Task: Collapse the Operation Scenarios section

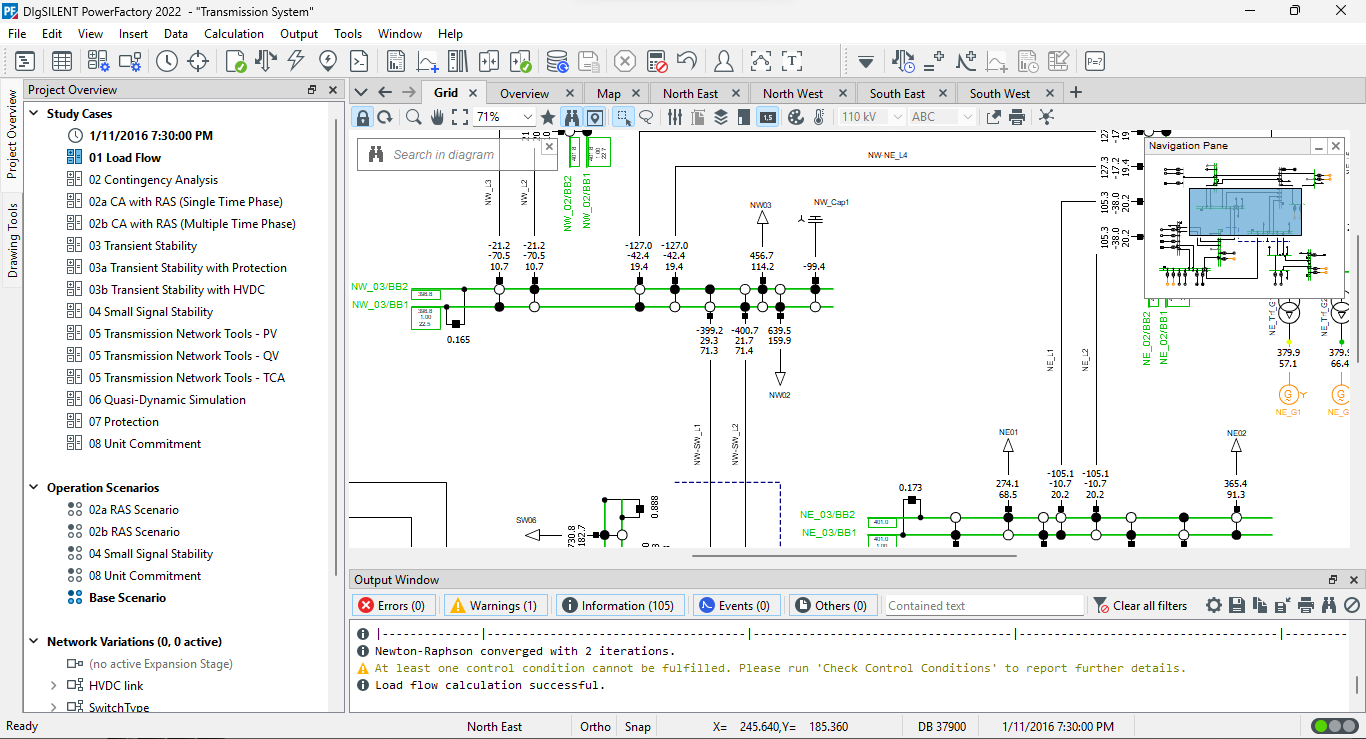Action: 33,487
